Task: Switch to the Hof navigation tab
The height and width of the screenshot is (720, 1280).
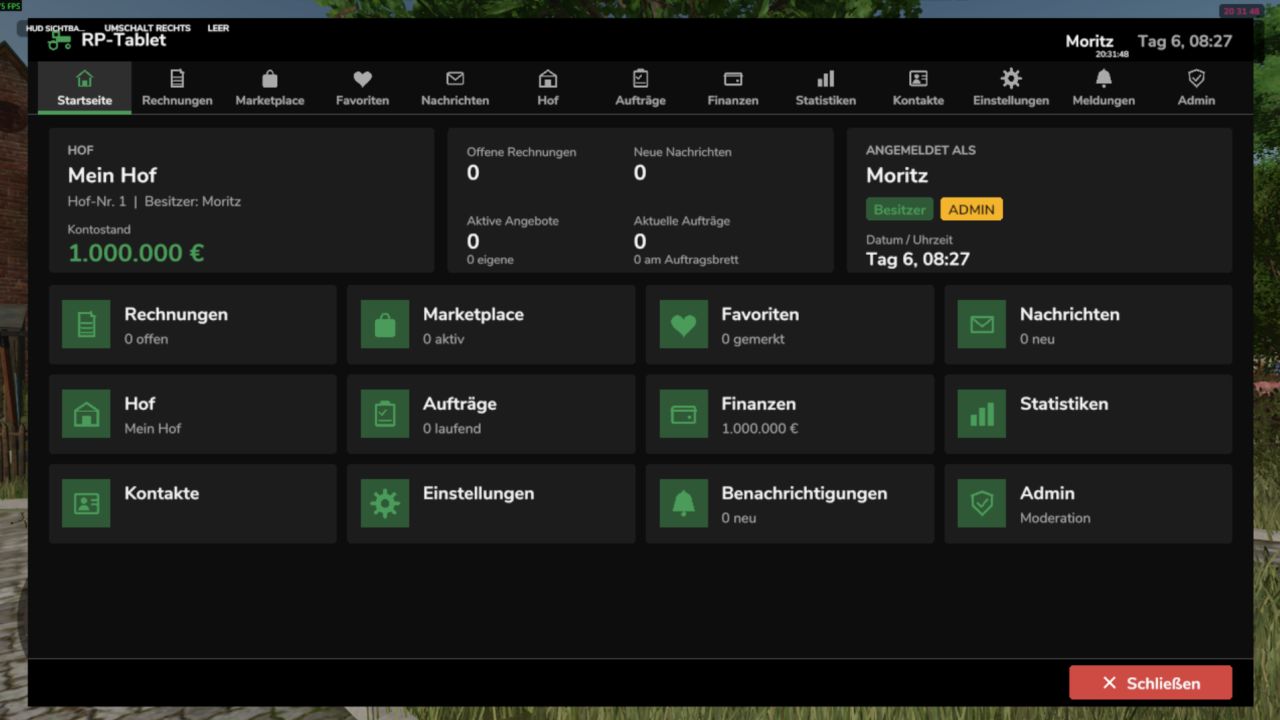Action: click(548, 87)
